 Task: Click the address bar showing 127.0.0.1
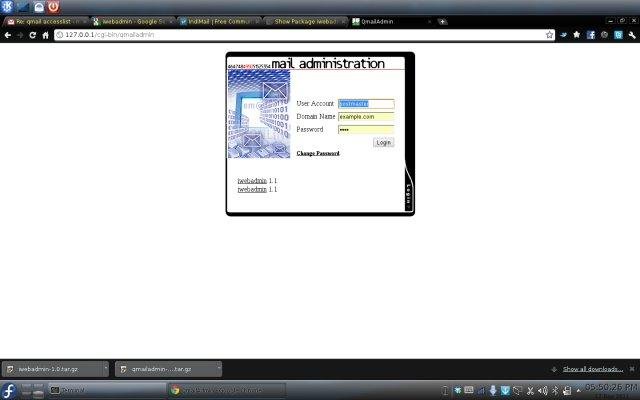point(302,35)
